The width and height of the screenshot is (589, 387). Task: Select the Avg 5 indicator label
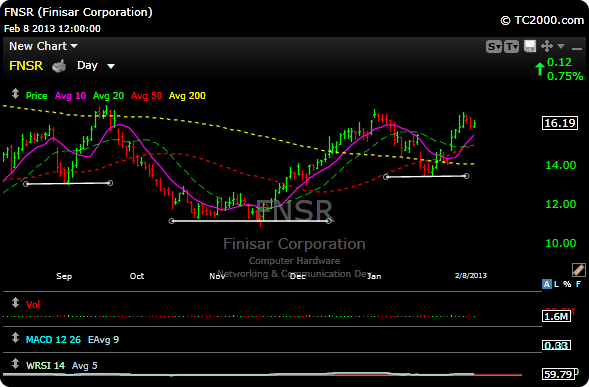(85, 366)
